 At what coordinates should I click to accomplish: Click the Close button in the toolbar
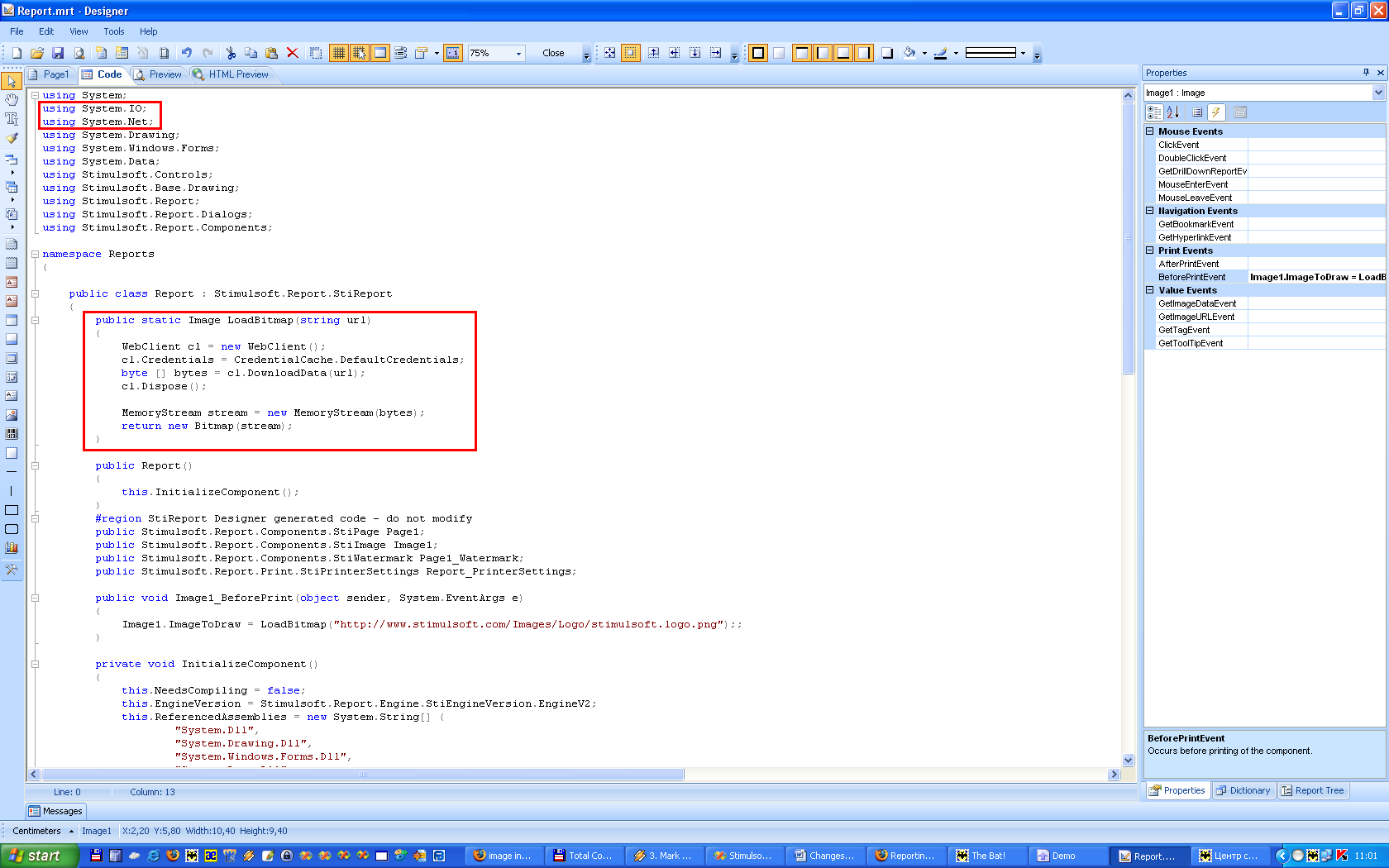[553, 53]
